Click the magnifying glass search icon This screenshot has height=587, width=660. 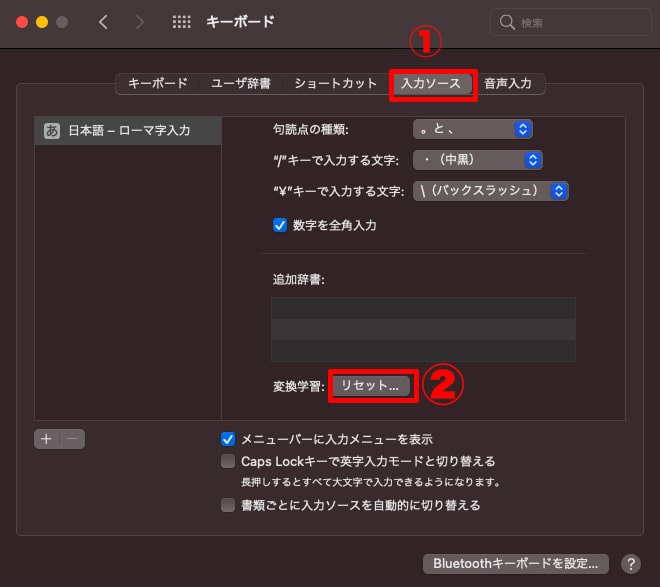pos(507,22)
